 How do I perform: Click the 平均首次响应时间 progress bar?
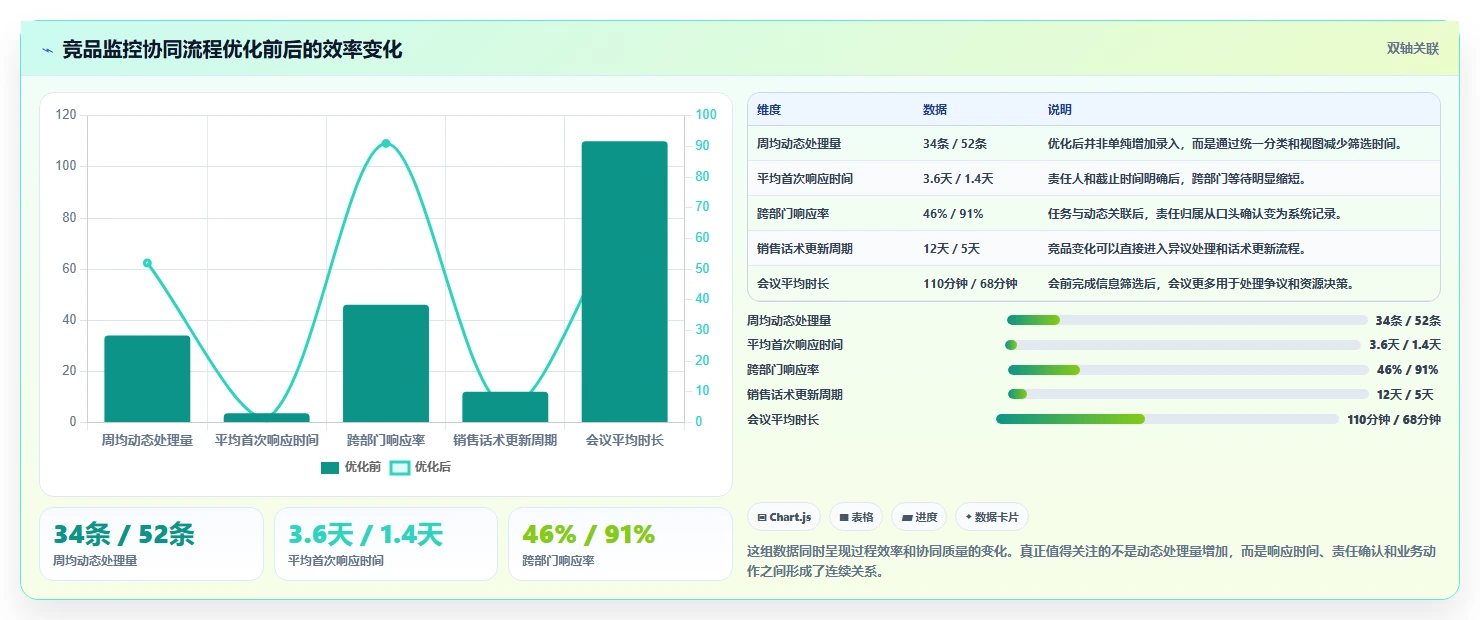pos(1183,345)
